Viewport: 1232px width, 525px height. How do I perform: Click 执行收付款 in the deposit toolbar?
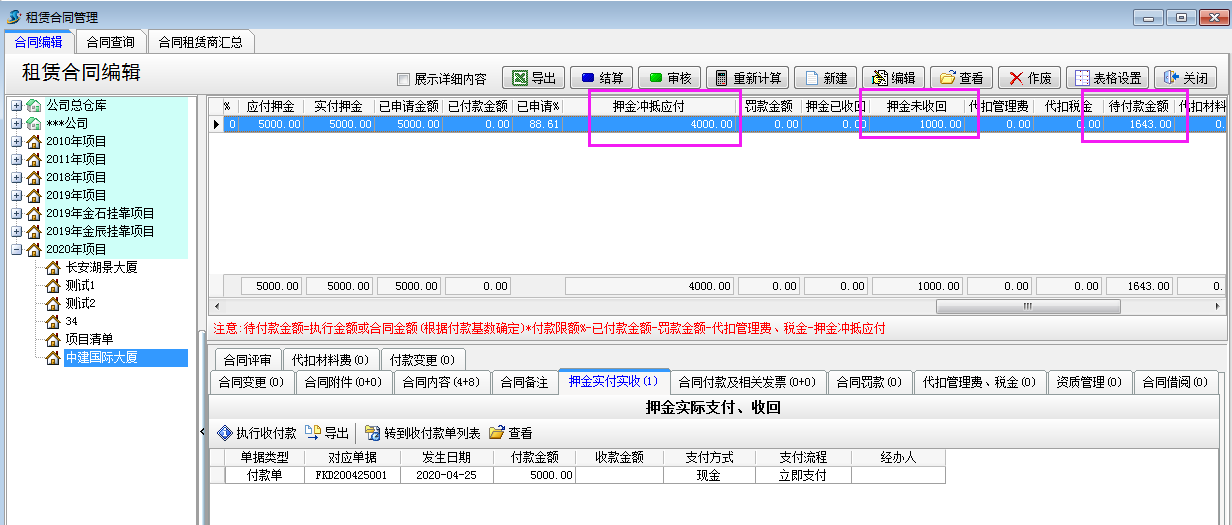pyautogui.click(x=257, y=433)
